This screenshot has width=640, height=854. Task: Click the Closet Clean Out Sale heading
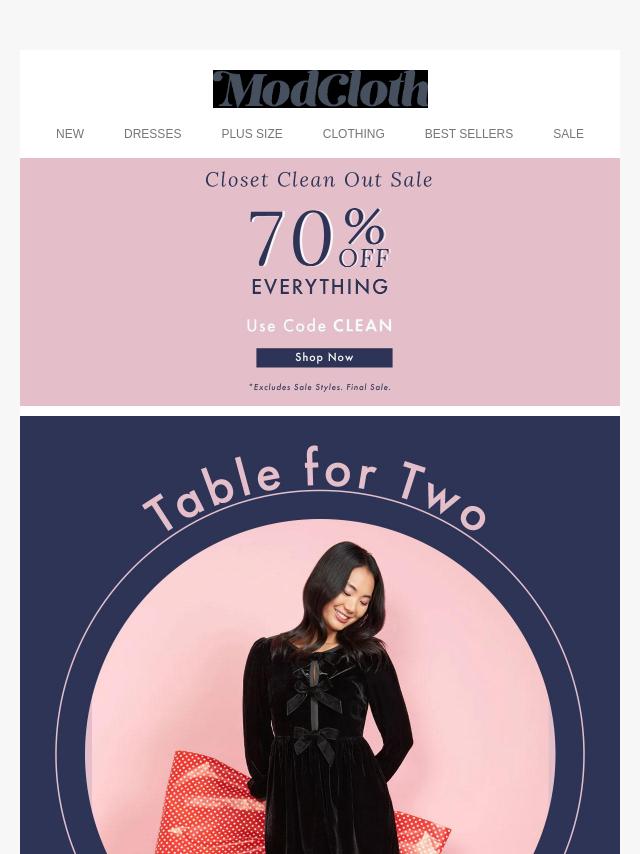click(x=319, y=180)
